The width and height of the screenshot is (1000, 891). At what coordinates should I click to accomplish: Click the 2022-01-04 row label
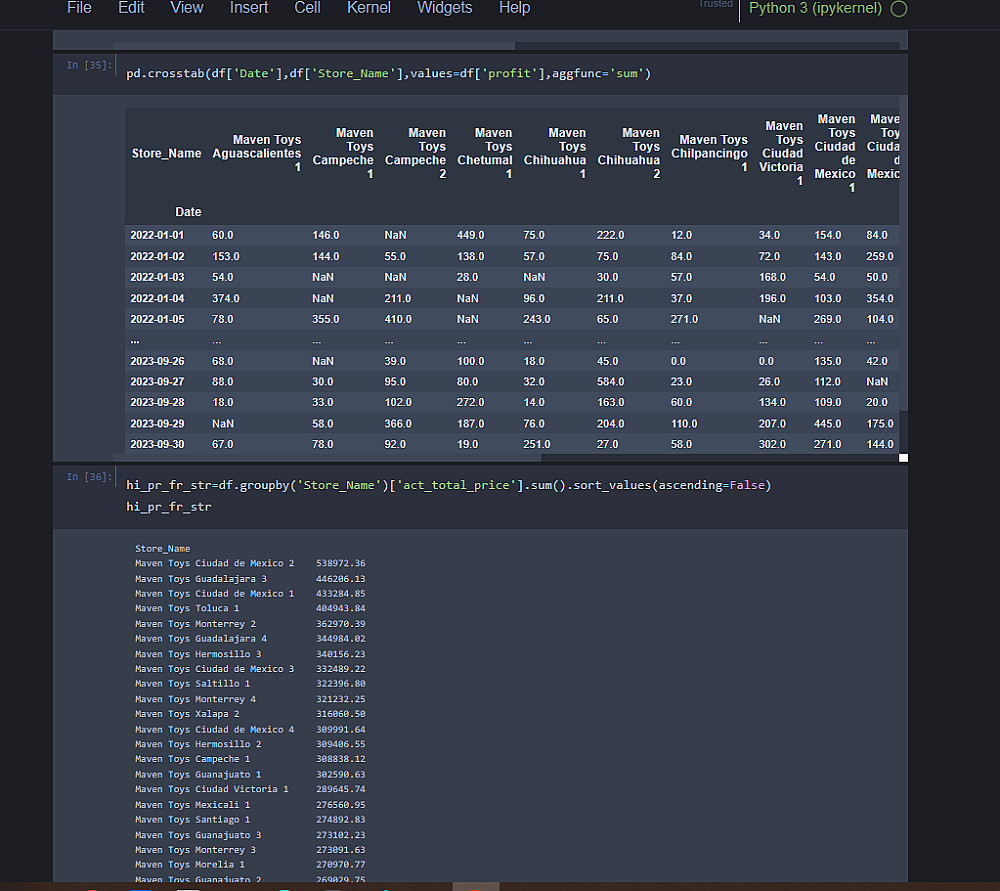pyautogui.click(x=157, y=298)
